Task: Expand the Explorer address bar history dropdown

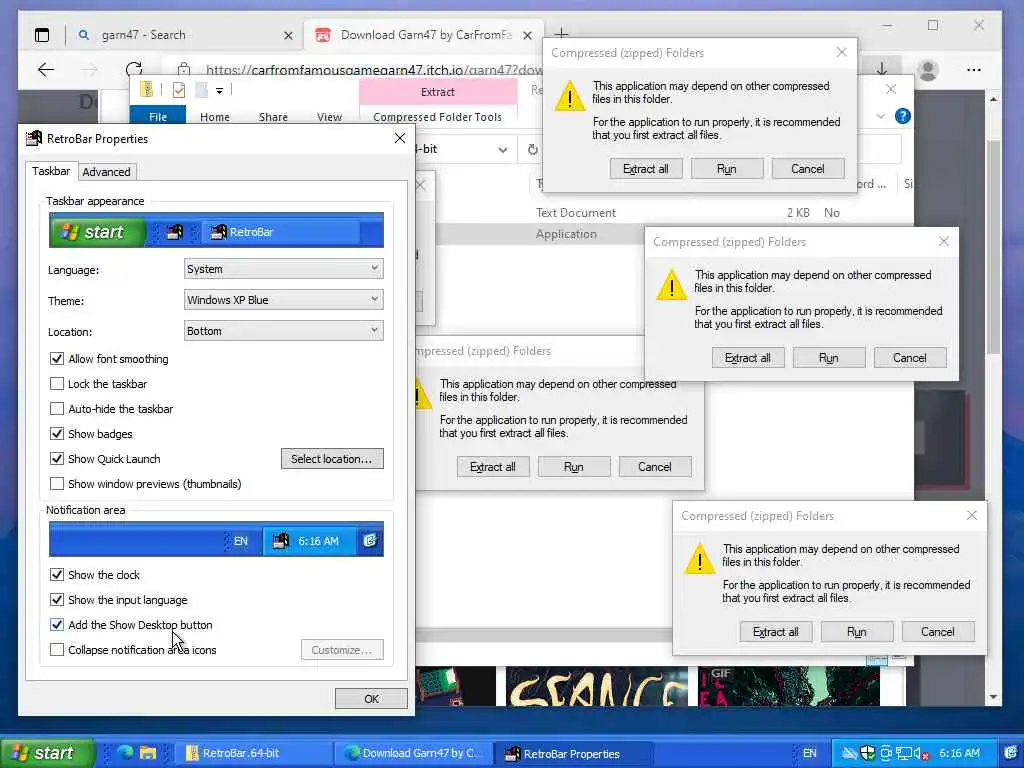Action: point(502,150)
